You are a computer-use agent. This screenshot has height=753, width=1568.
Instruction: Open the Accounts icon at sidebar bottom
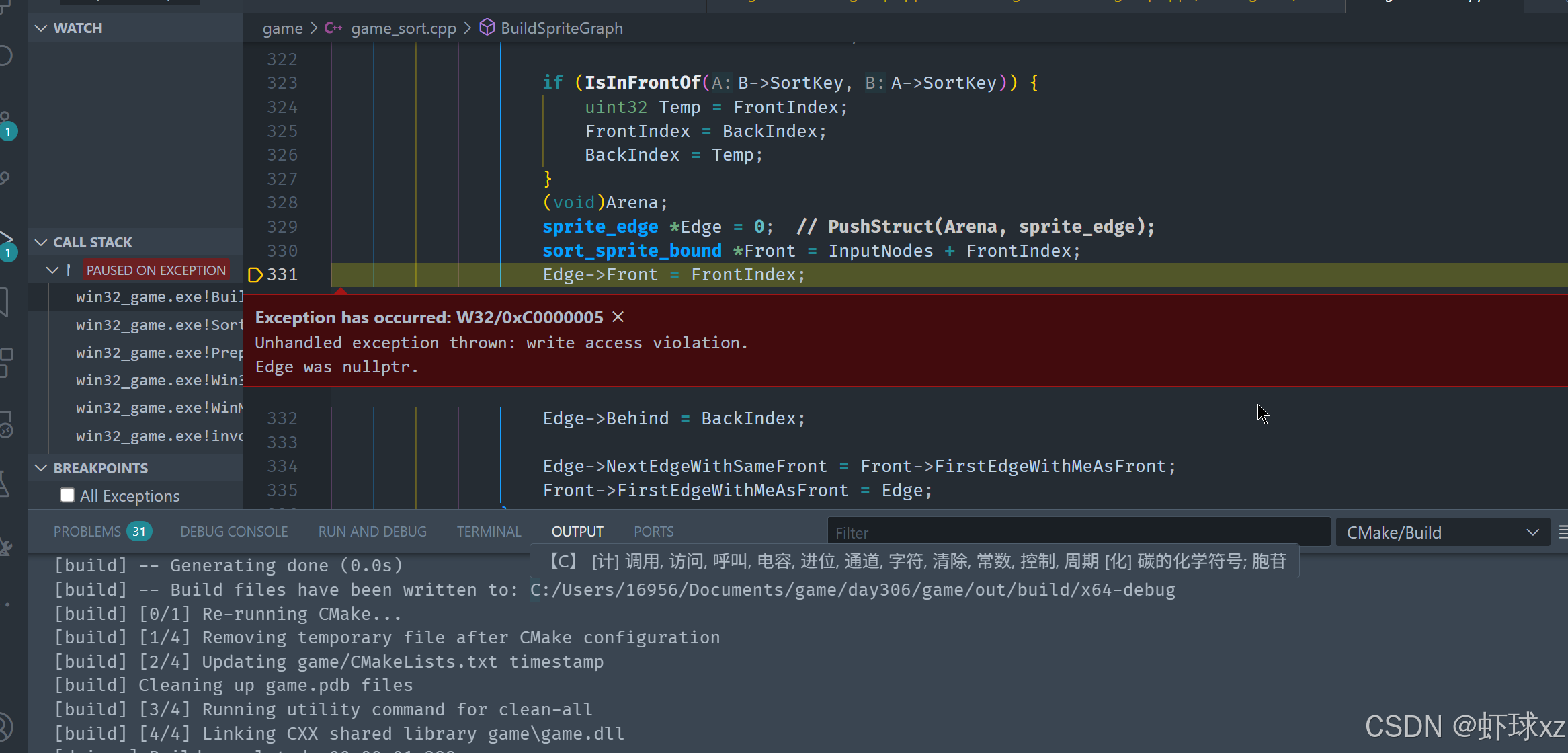pos(5,726)
